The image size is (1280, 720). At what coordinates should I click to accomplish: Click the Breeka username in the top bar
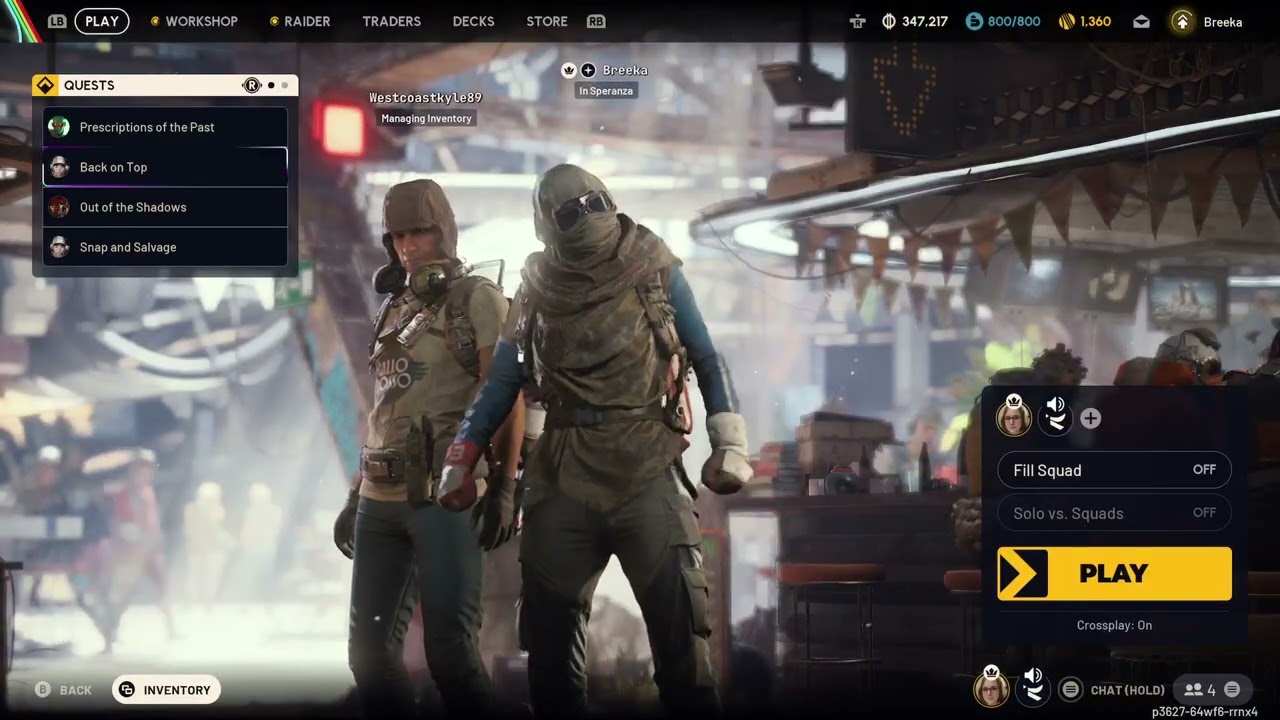point(1223,21)
